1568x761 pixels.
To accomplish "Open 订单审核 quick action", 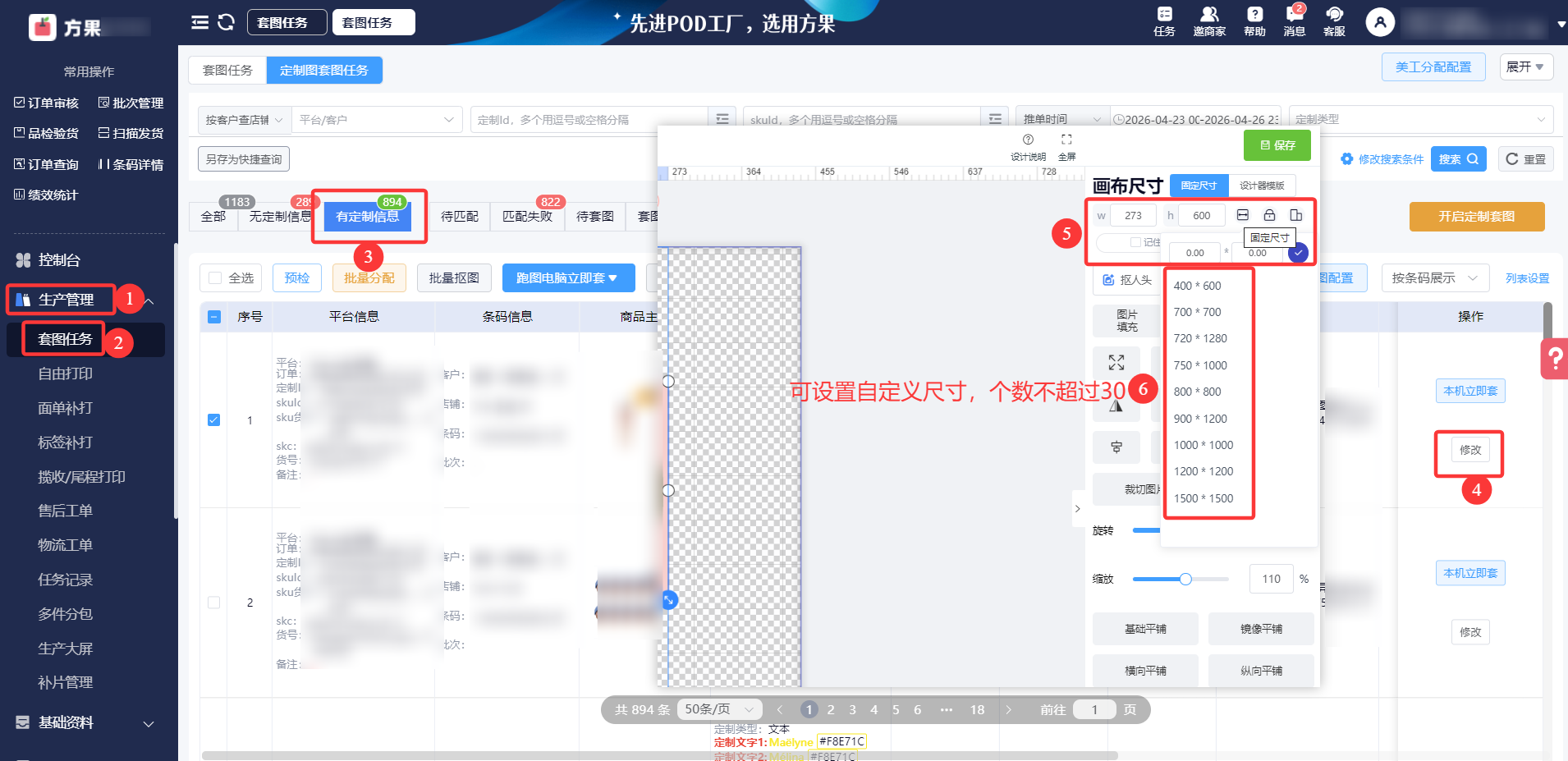I will click(47, 103).
